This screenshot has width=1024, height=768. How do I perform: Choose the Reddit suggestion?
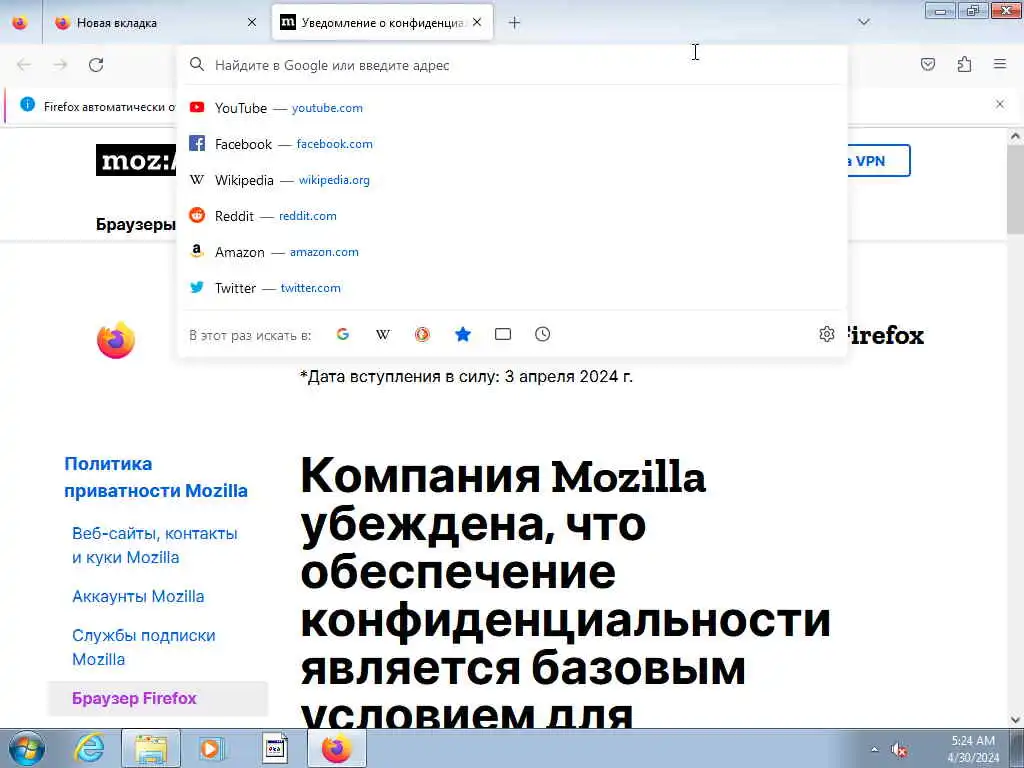coord(512,216)
